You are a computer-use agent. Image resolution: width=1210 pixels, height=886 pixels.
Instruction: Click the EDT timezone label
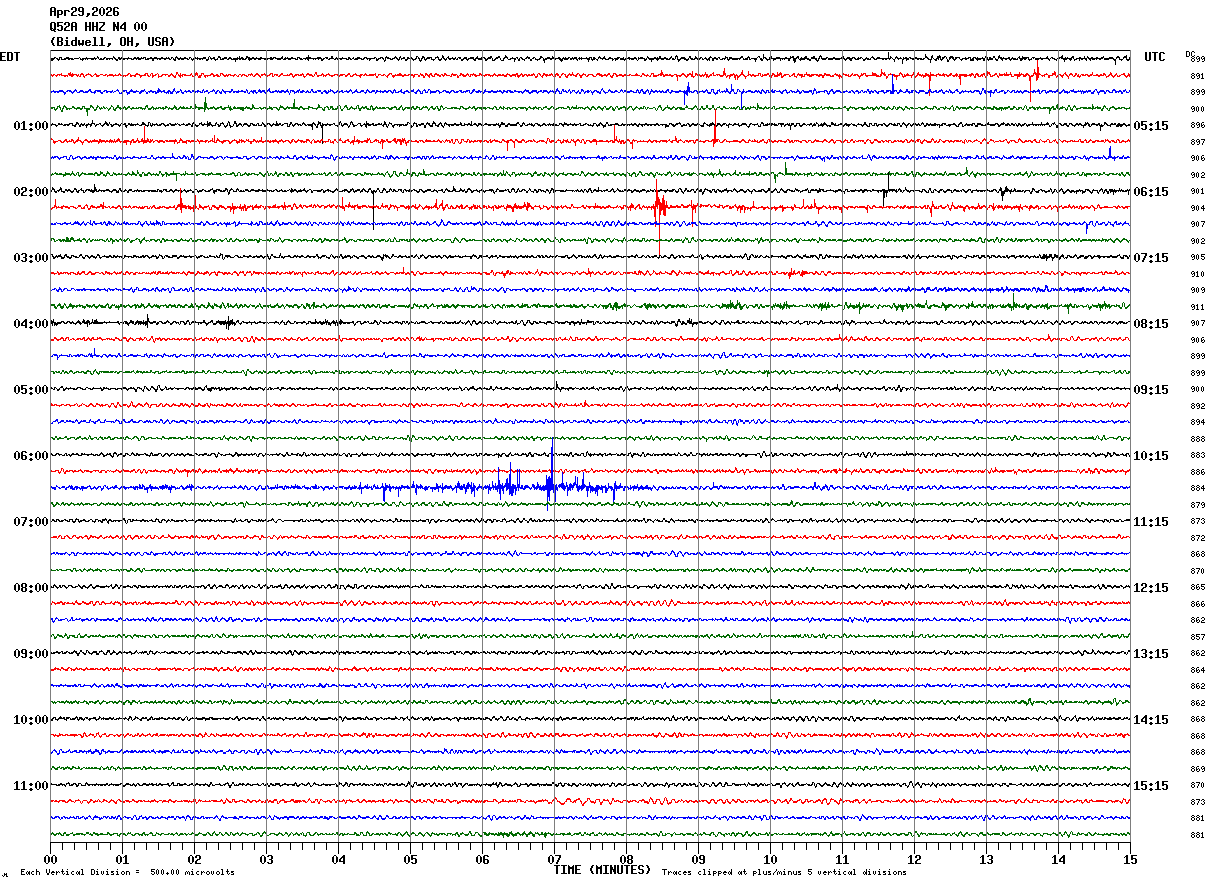pos(10,57)
